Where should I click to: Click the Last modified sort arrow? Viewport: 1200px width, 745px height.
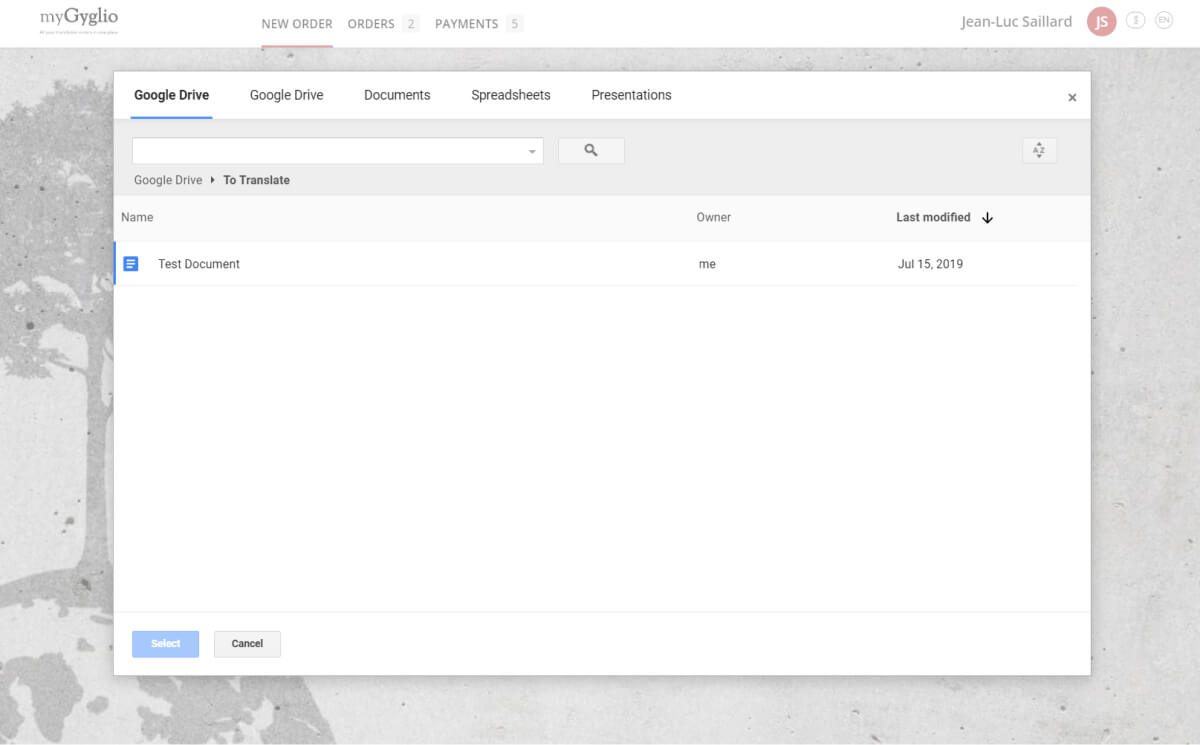coord(987,218)
